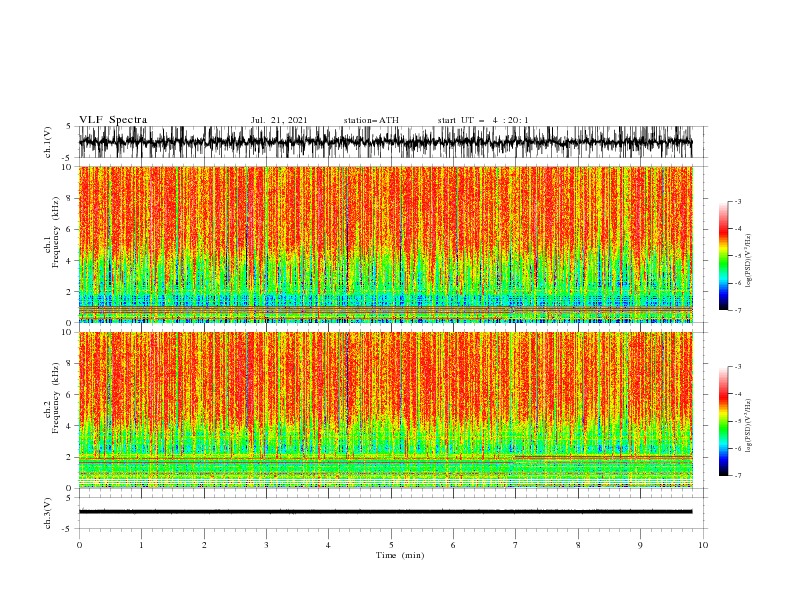Click the ch.1 'Frequency (kHz)' axis label
Screen dimensions: 792x612
click(x=56, y=233)
